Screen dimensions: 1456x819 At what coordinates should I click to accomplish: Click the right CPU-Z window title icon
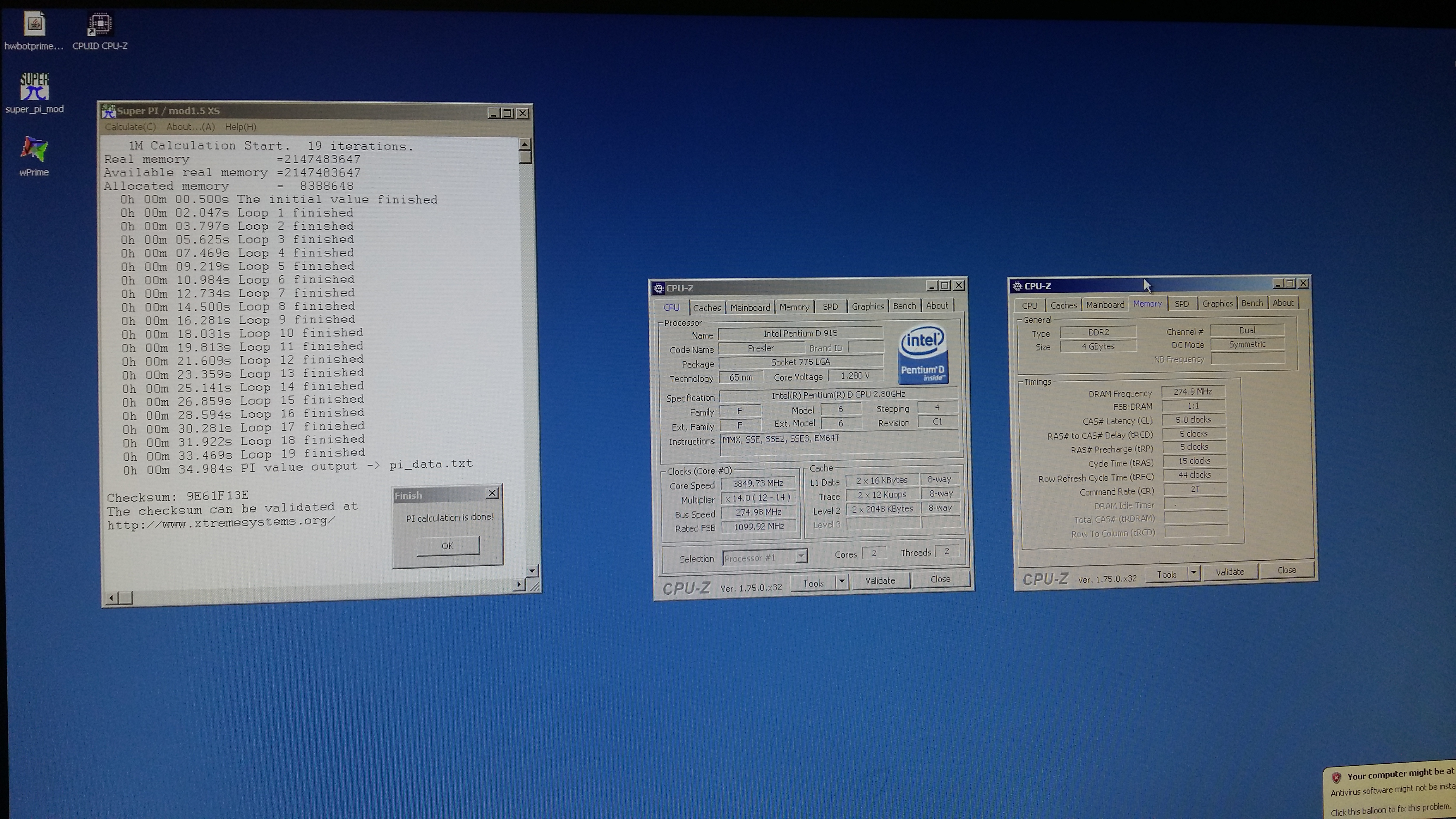click(x=1017, y=286)
